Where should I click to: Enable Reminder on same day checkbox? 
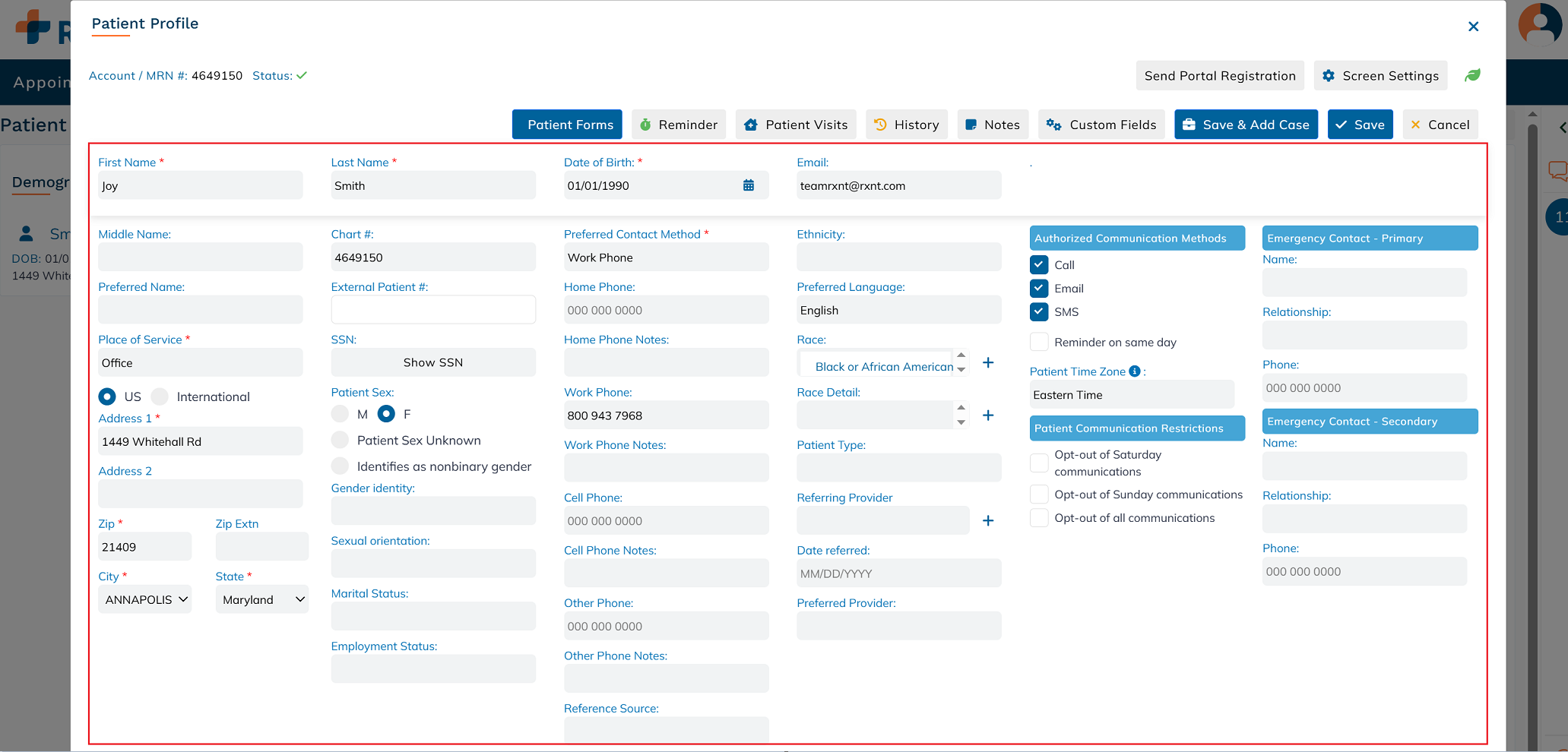pyautogui.click(x=1039, y=342)
